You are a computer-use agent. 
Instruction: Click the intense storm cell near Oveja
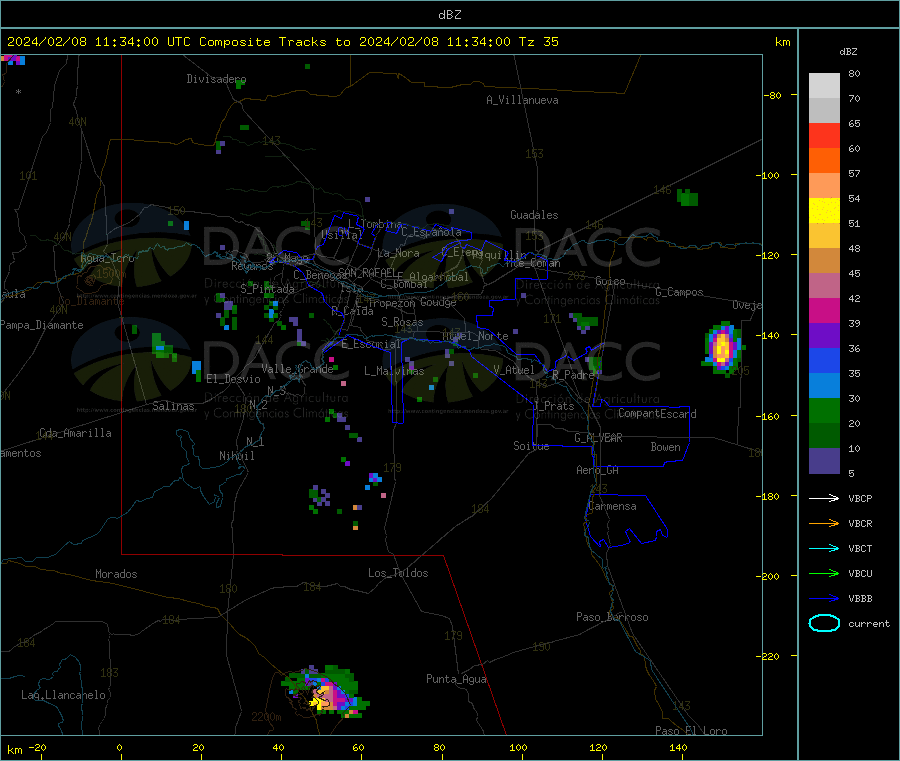pos(722,348)
